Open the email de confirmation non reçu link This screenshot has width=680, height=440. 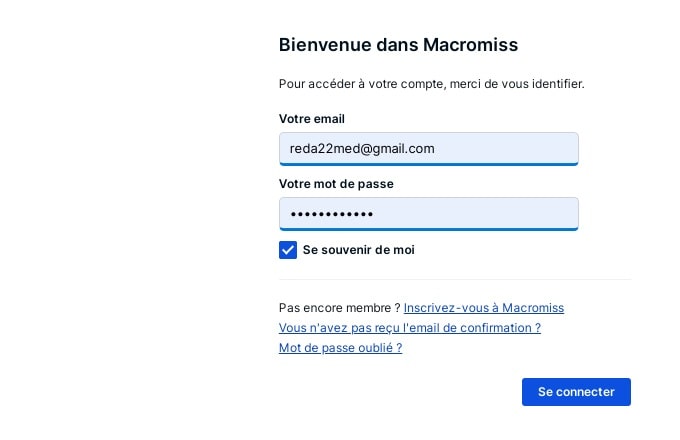(409, 328)
